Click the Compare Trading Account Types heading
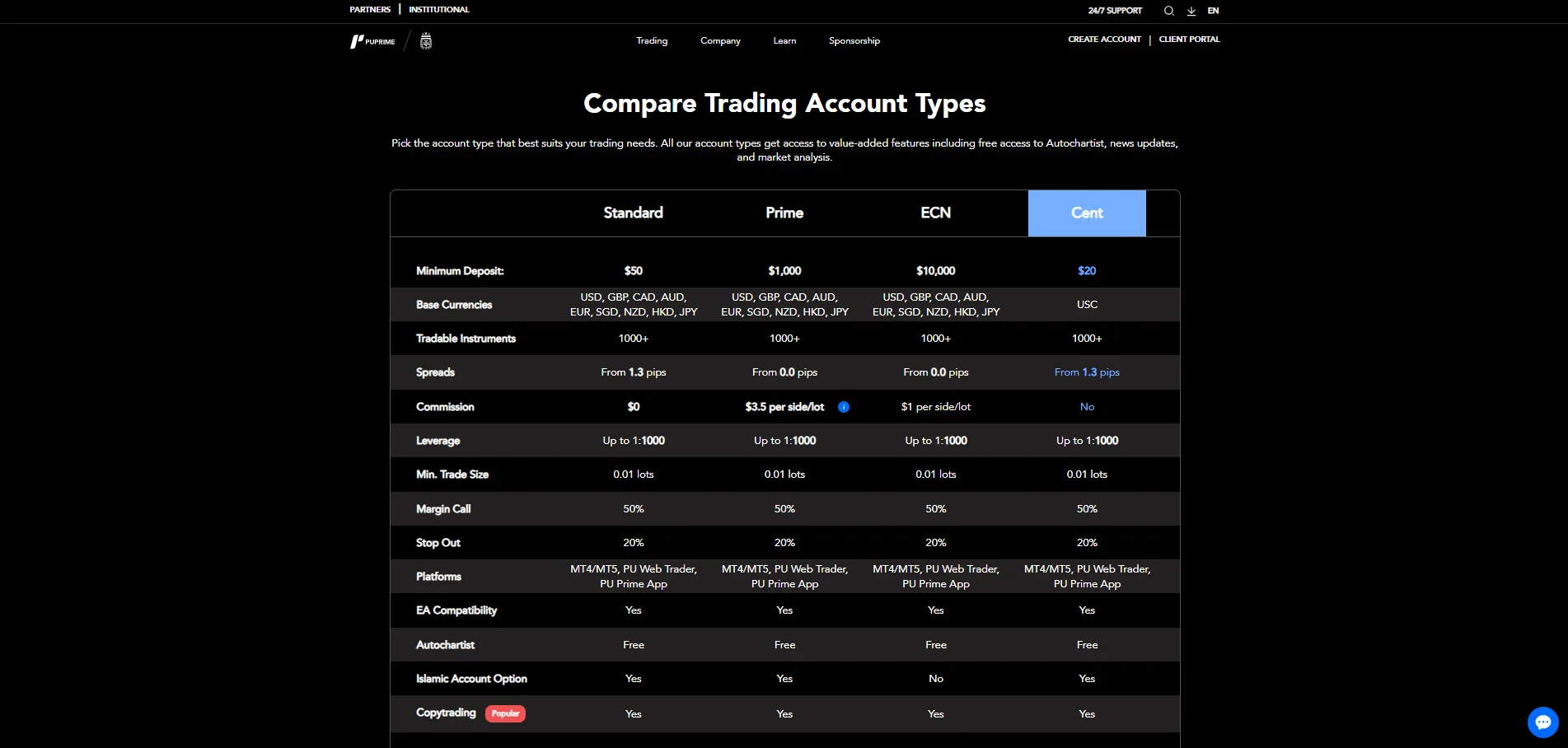This screenshot has width=1568, height=748. point(784,103)
